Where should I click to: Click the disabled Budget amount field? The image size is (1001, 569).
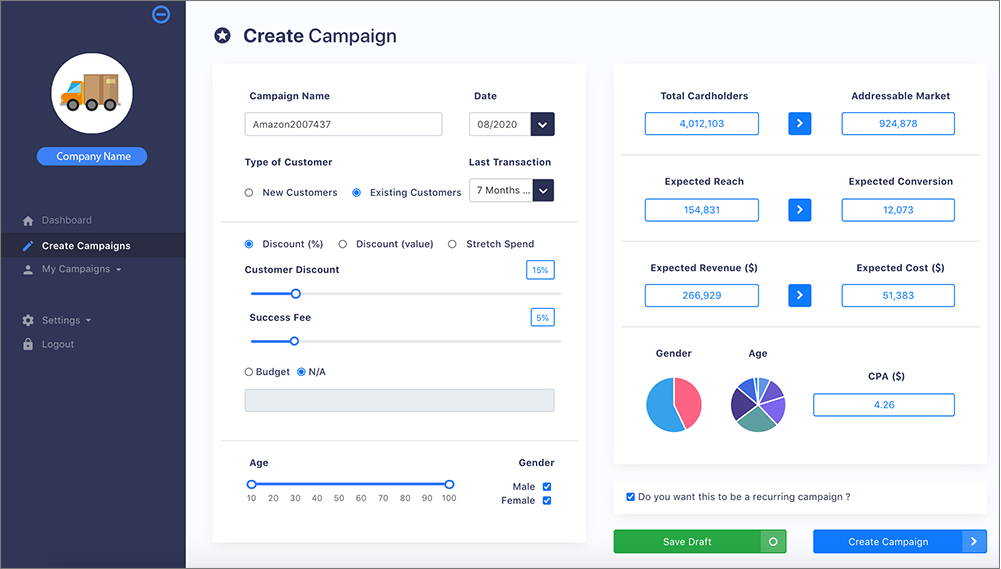coord(400,400)
